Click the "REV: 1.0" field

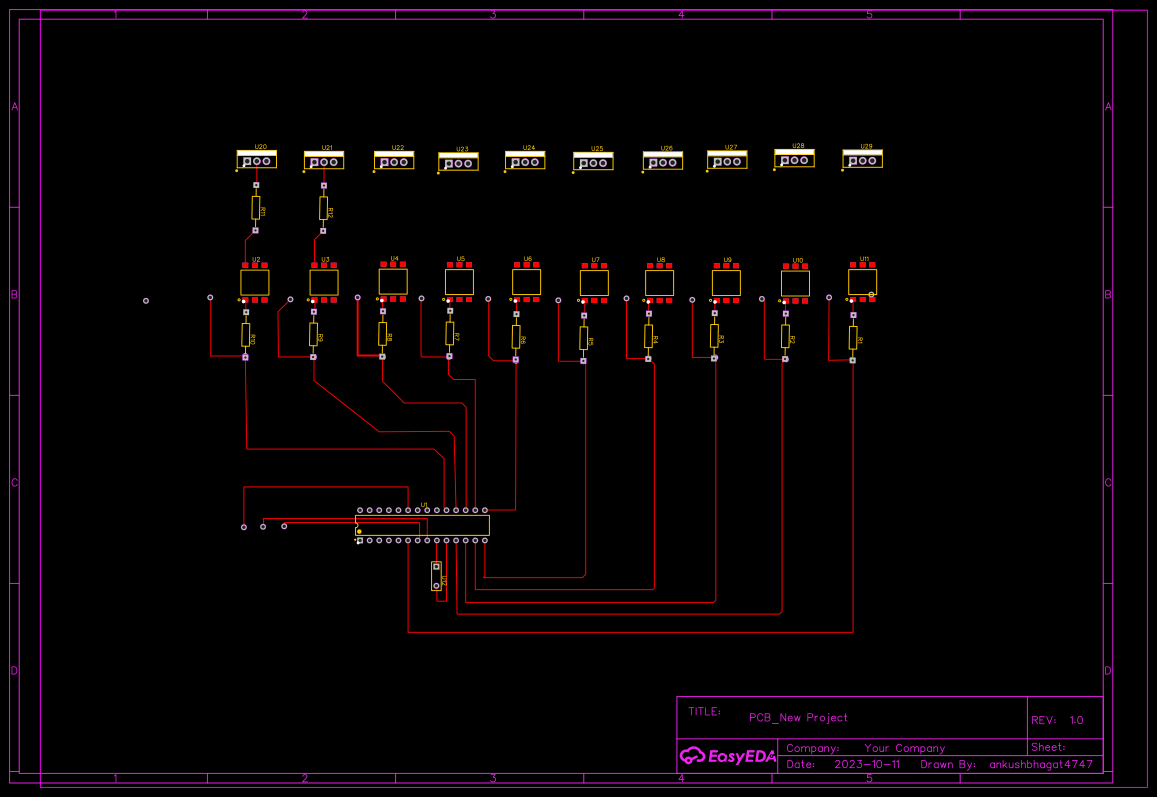[x=1057, y=720]
